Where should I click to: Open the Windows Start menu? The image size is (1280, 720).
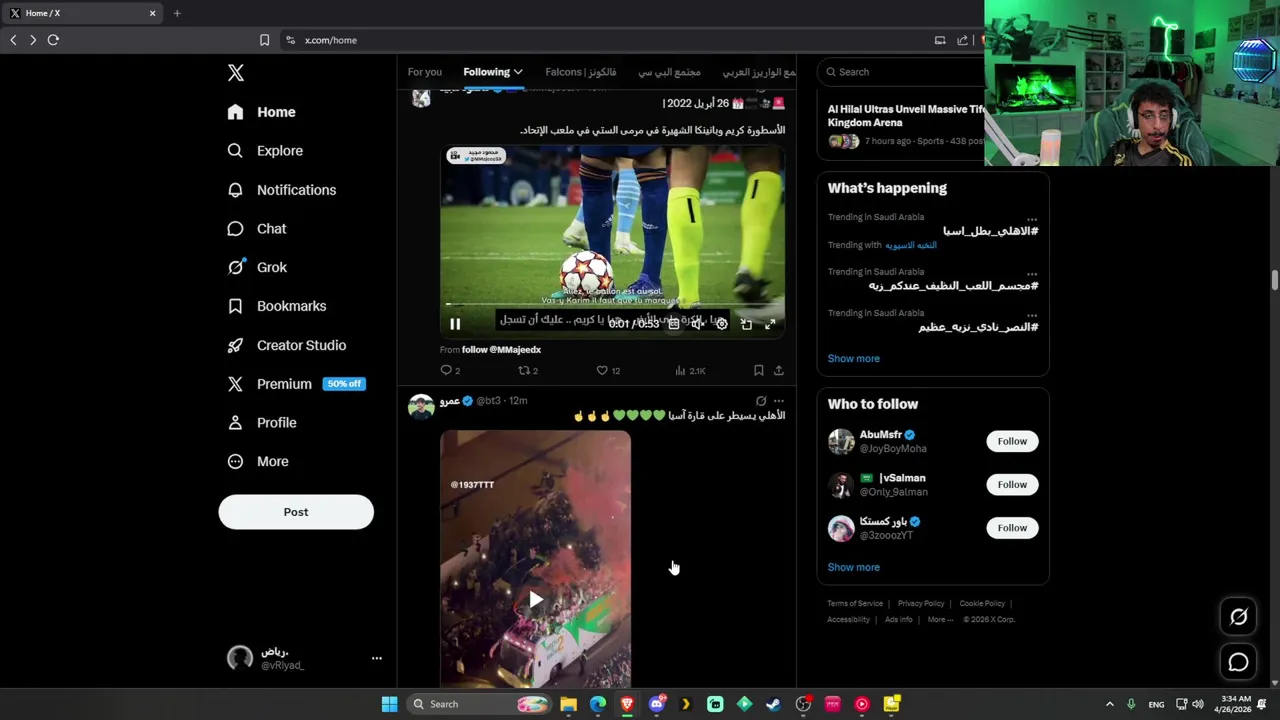(389, 704)
